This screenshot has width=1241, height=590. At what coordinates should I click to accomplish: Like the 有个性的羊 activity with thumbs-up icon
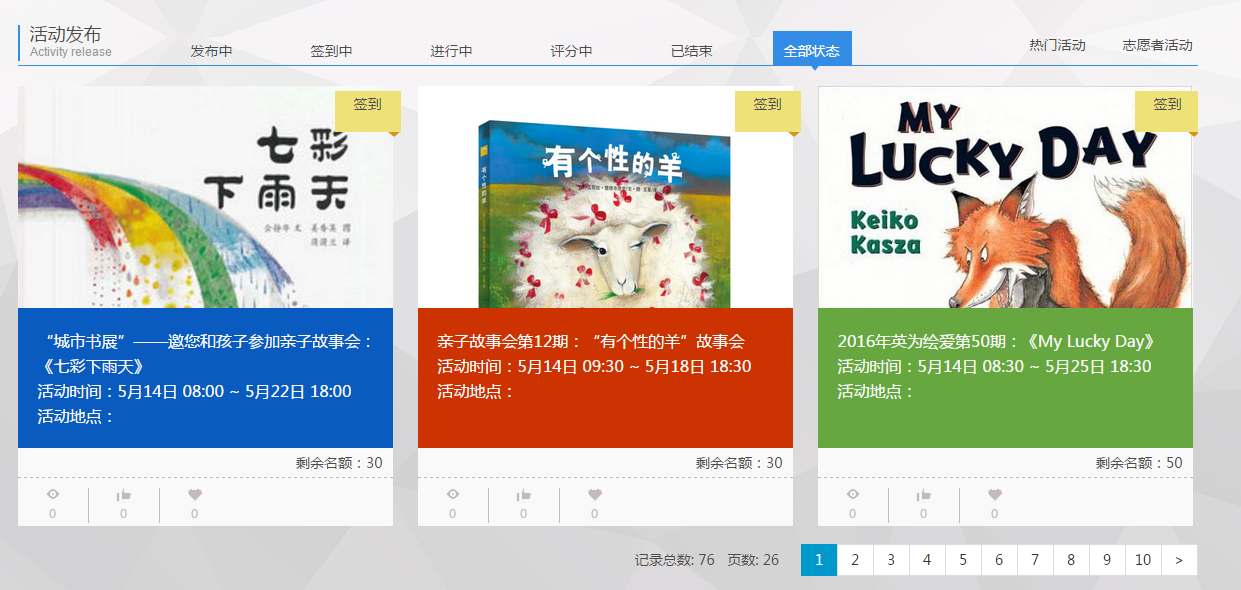point(524,494)
